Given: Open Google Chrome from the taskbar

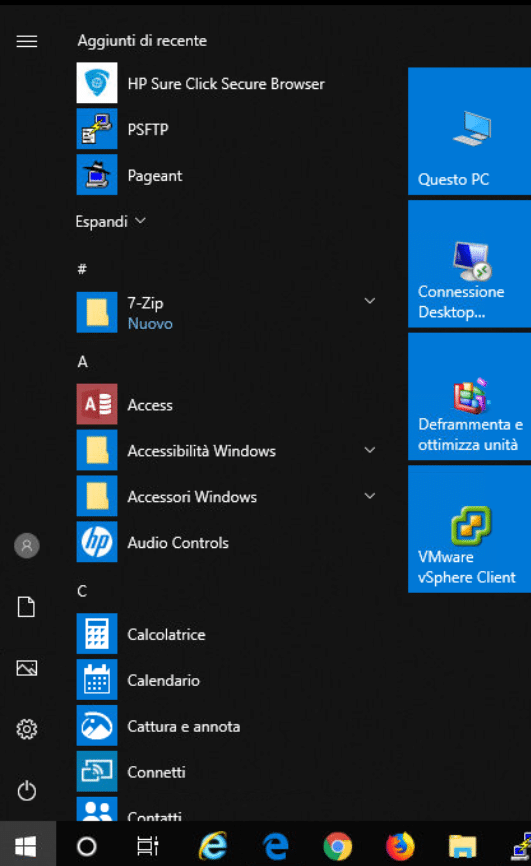Looking at the screenshot, I should pyautogui.click(x=338, y=845).
